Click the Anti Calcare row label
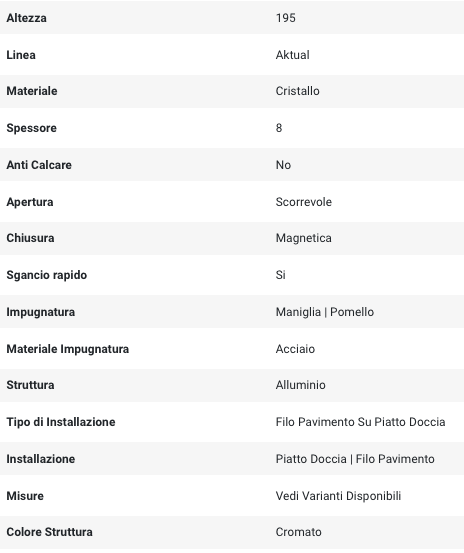The image size is (464, 553). (x=39, y=165)
